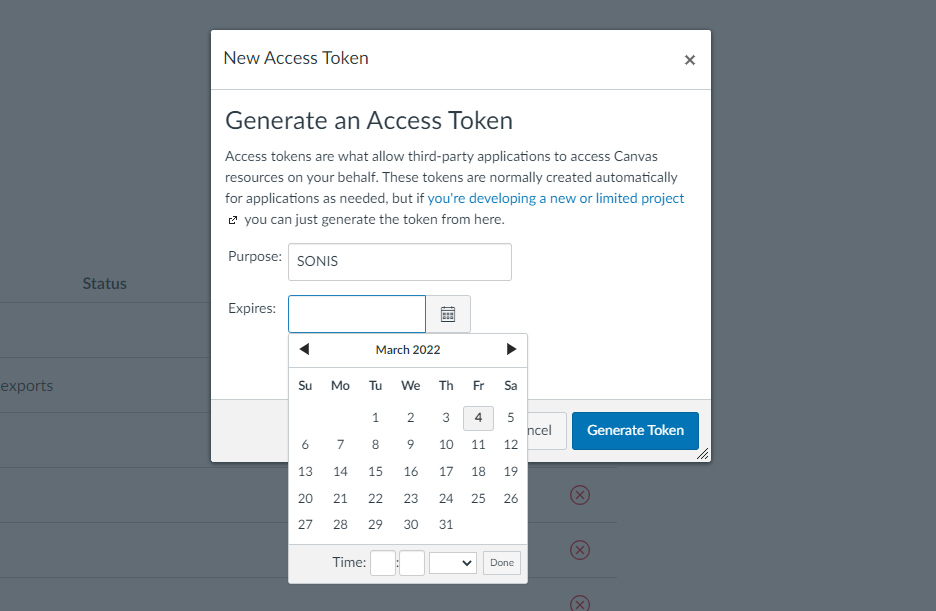Select March 26 on the calendar

point(511,499)
